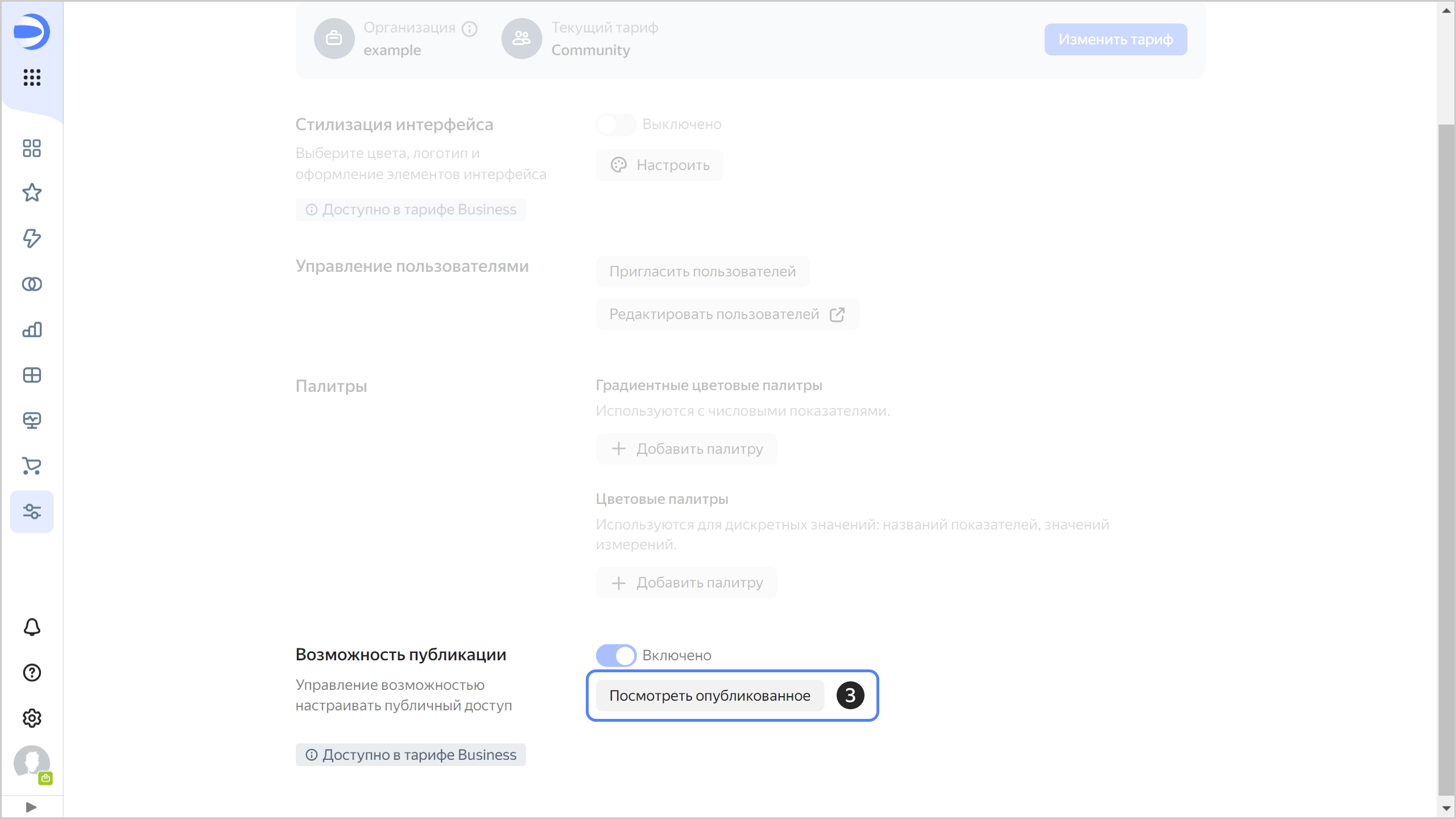Open Connections lightning icon in sidebar

coord(32,238)
